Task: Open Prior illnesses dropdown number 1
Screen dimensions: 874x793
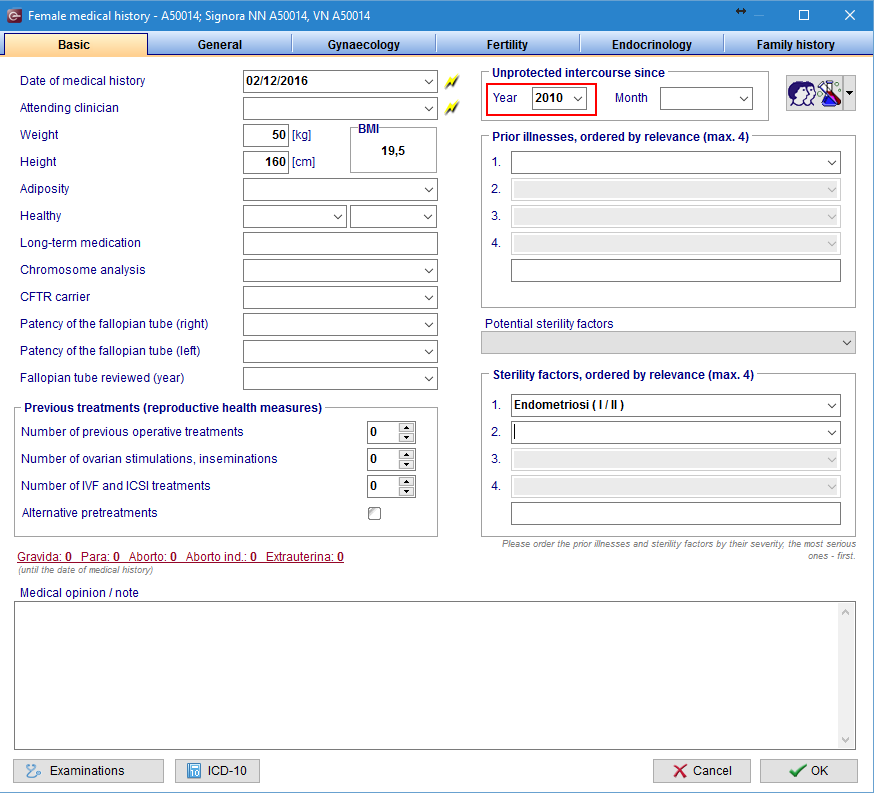Action: (x=832, y=163)
